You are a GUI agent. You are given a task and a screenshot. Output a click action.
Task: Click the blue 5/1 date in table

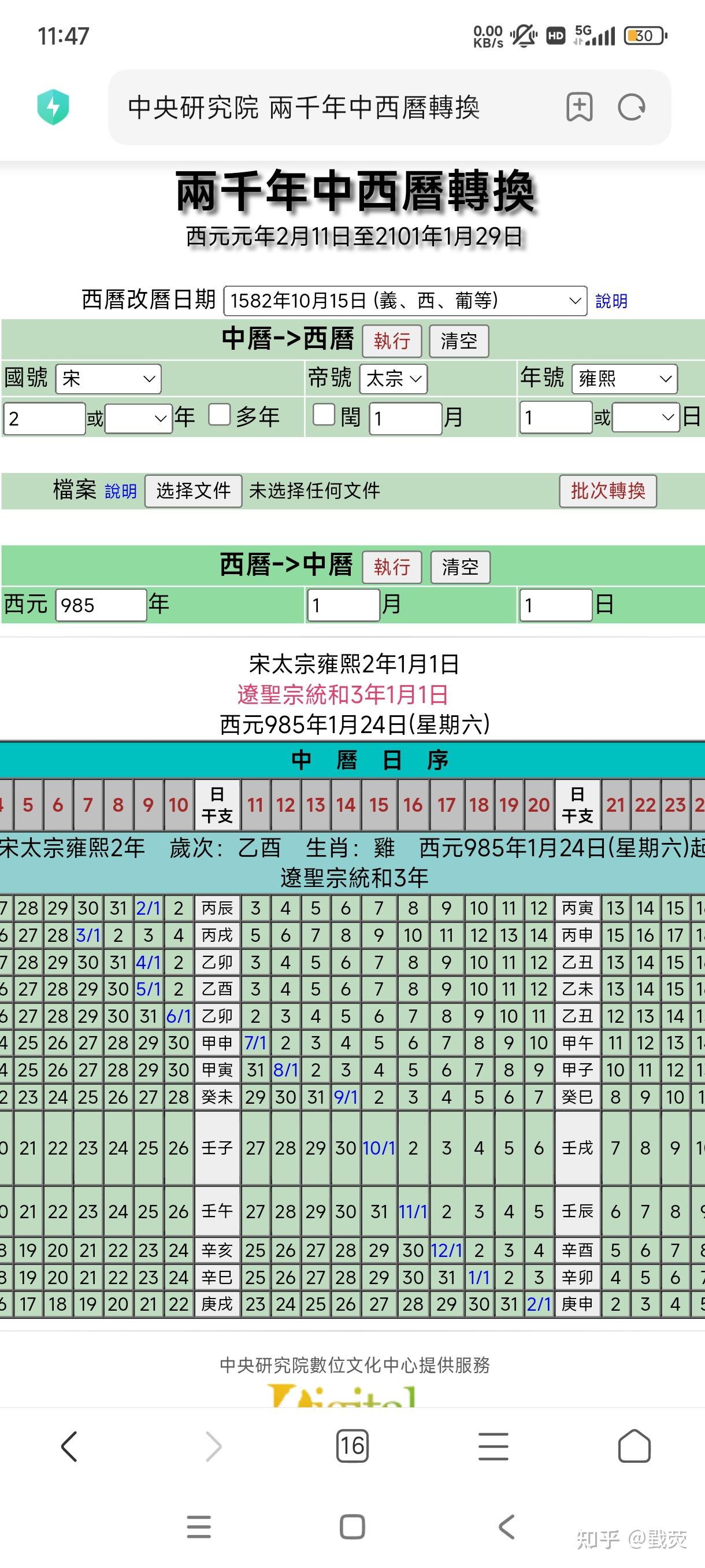click(148, 989)
